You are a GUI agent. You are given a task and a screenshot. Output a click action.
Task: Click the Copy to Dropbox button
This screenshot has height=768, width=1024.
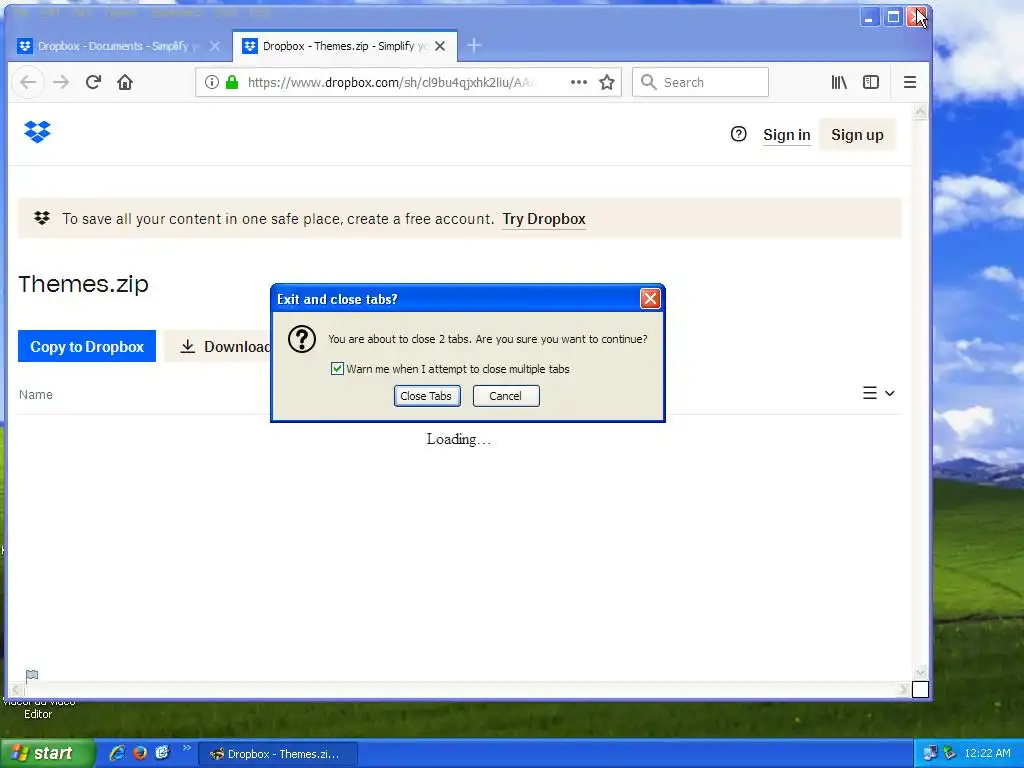coord(87,346)
